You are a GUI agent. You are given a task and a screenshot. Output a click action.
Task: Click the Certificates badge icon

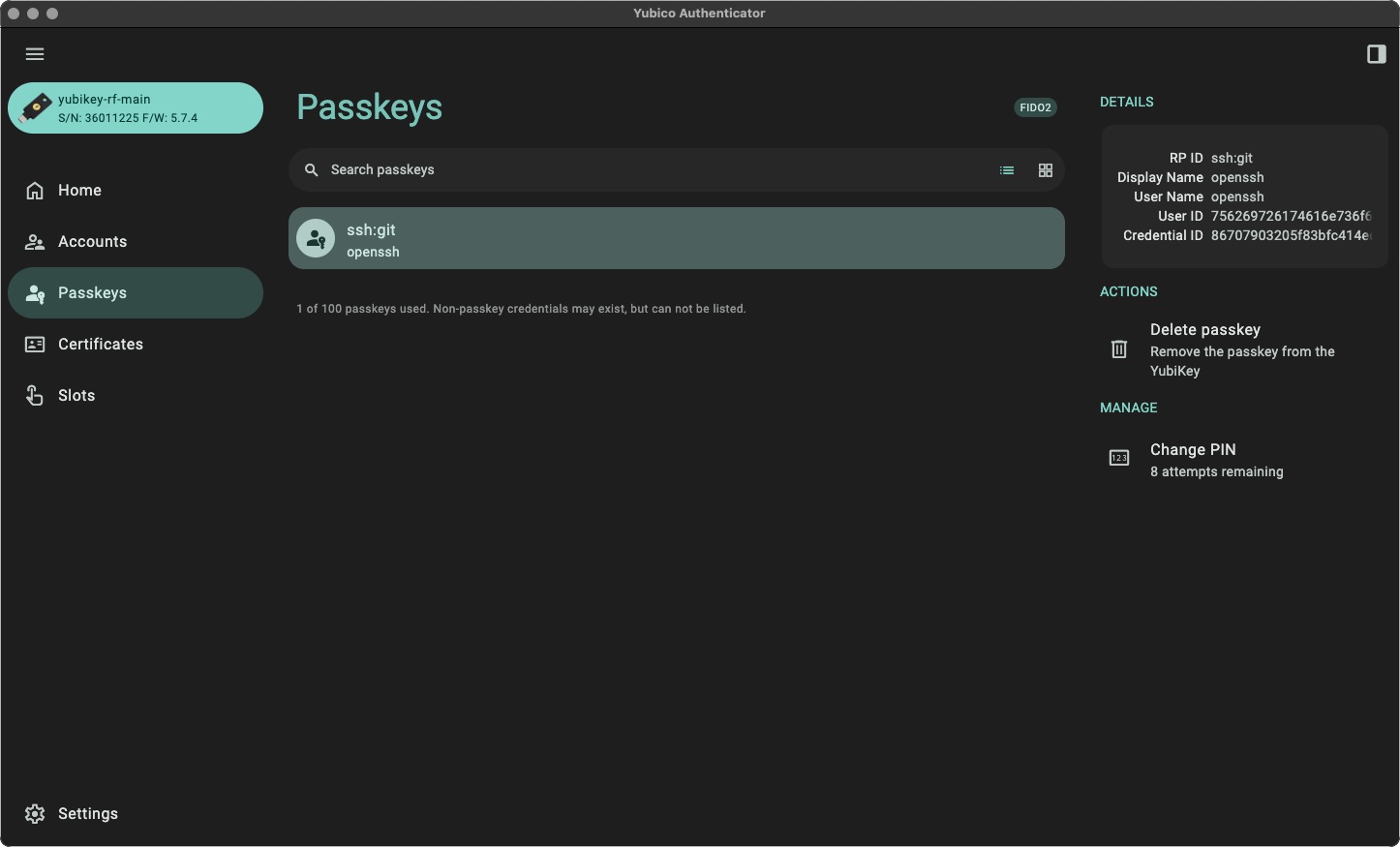tap(35, 345)
